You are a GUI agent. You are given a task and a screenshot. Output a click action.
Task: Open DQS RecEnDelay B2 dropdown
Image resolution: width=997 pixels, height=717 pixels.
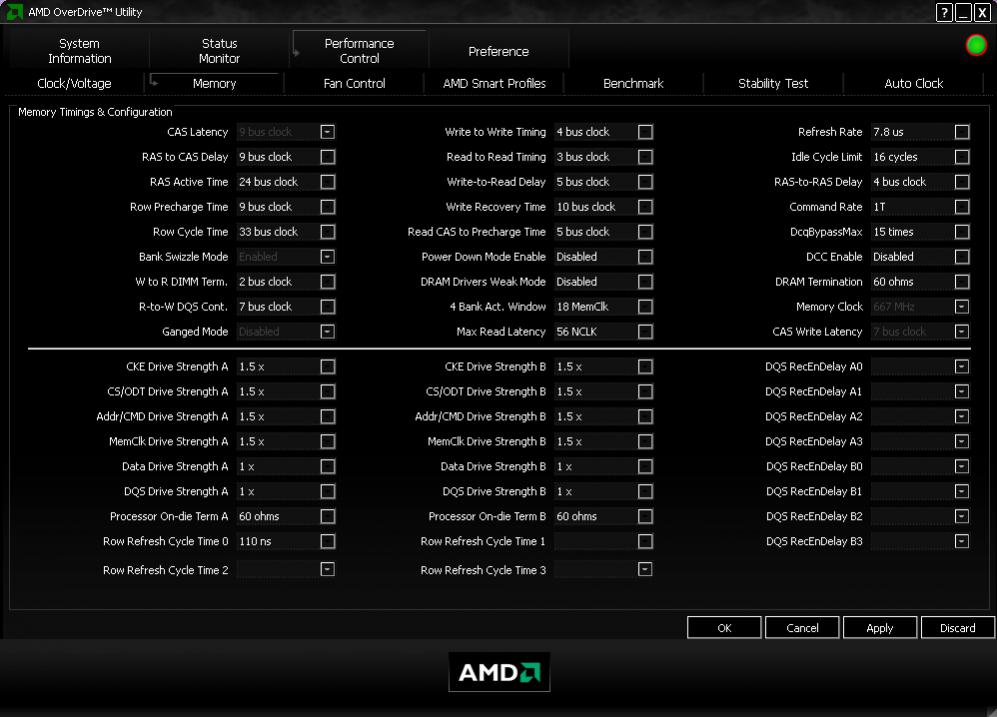(x=962, y=516)
